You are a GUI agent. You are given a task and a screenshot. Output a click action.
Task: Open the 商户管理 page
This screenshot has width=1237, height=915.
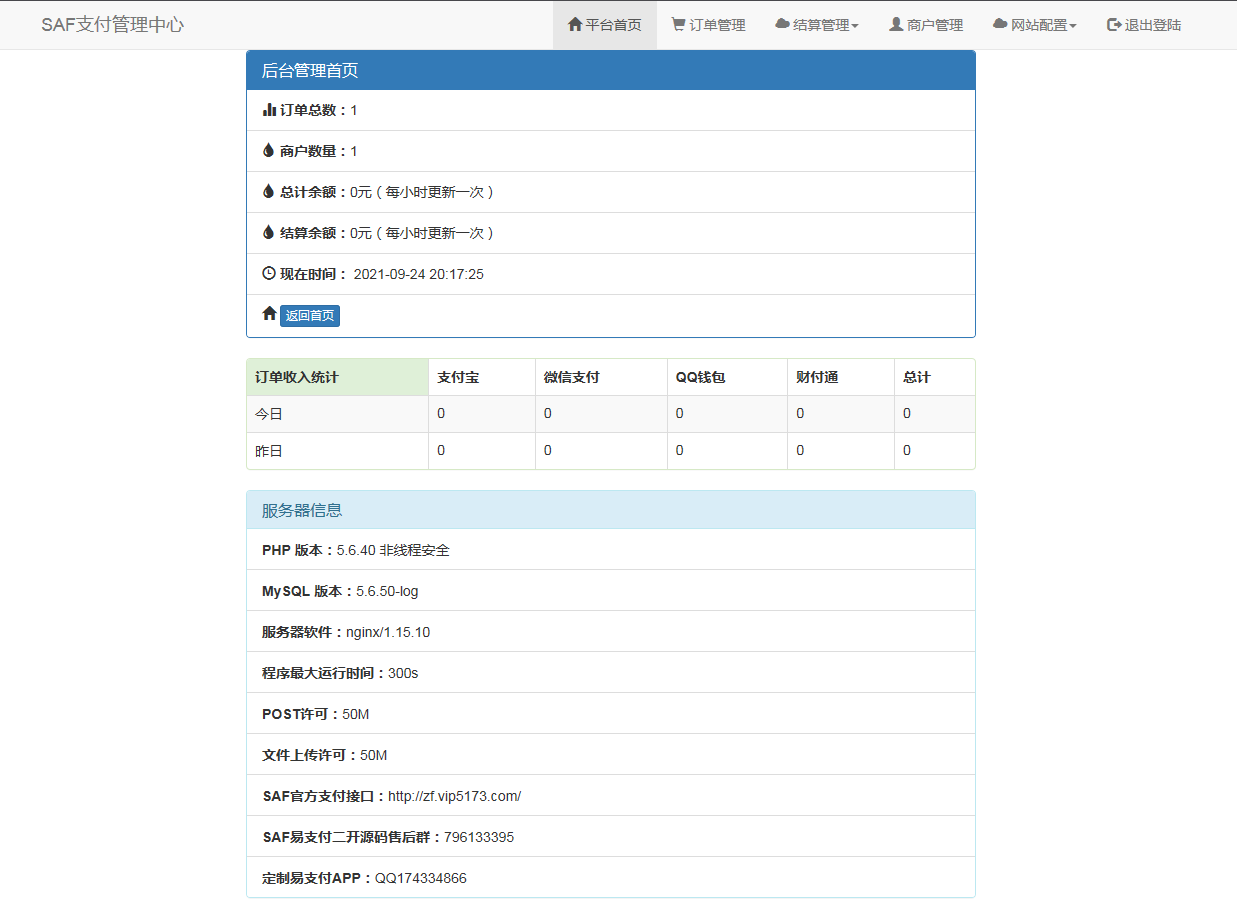[x=925, y=24]
